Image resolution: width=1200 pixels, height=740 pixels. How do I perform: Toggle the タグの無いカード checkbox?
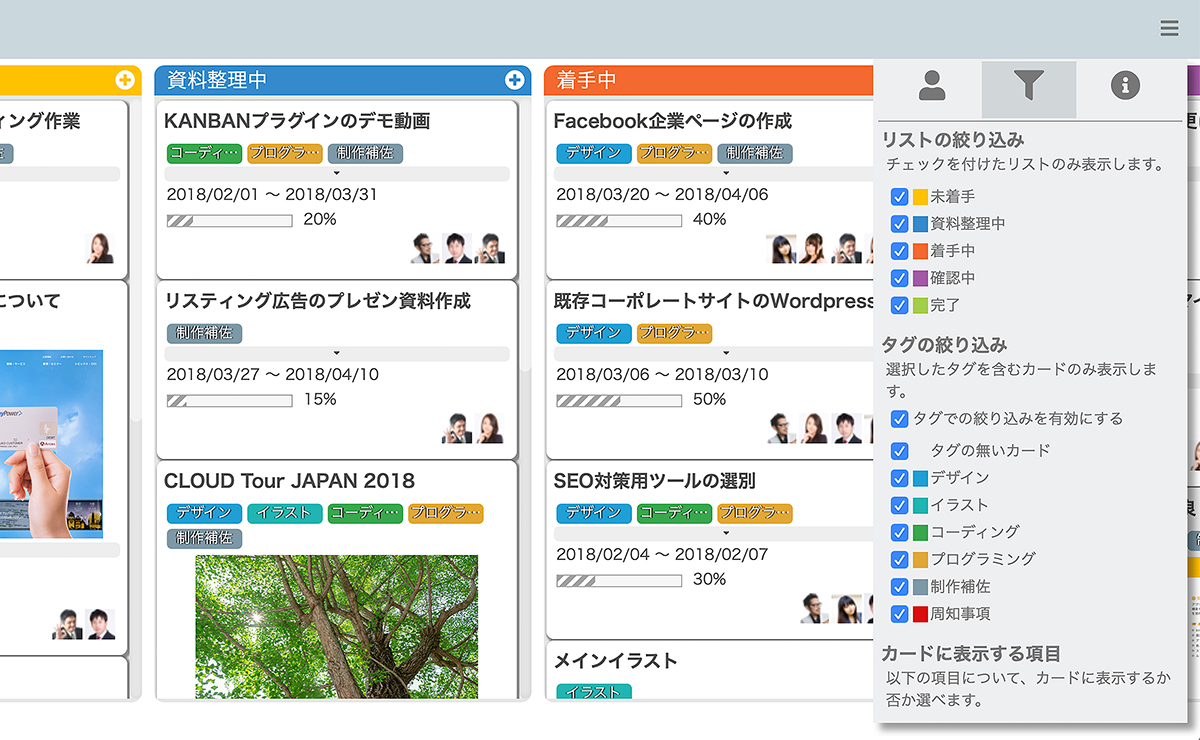[899, 451]
